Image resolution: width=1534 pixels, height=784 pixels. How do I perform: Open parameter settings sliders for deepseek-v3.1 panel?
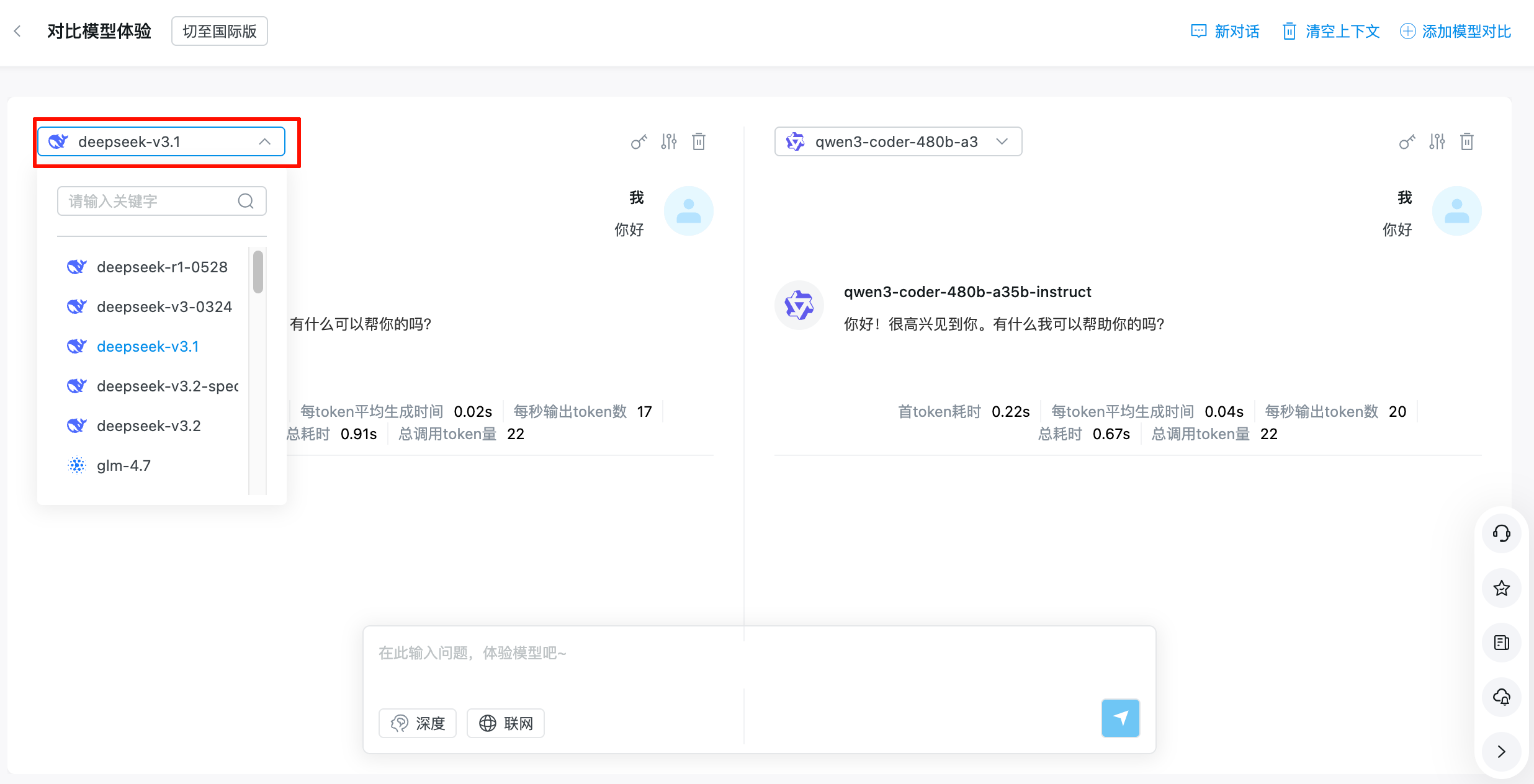tap(668, 141)
